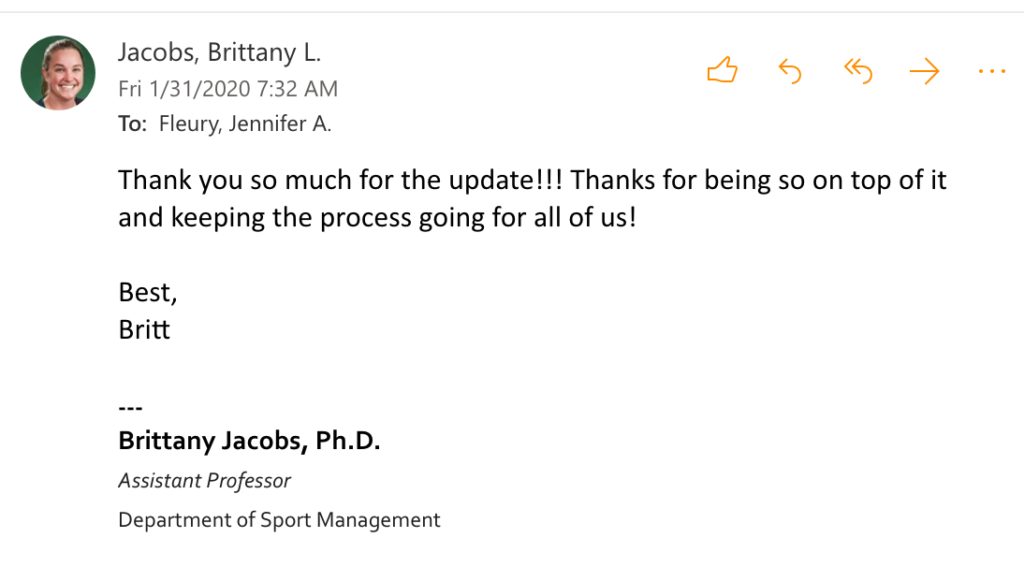Click the Reply arrow icon
The image size is (1024, 567).
click(790, 71)
